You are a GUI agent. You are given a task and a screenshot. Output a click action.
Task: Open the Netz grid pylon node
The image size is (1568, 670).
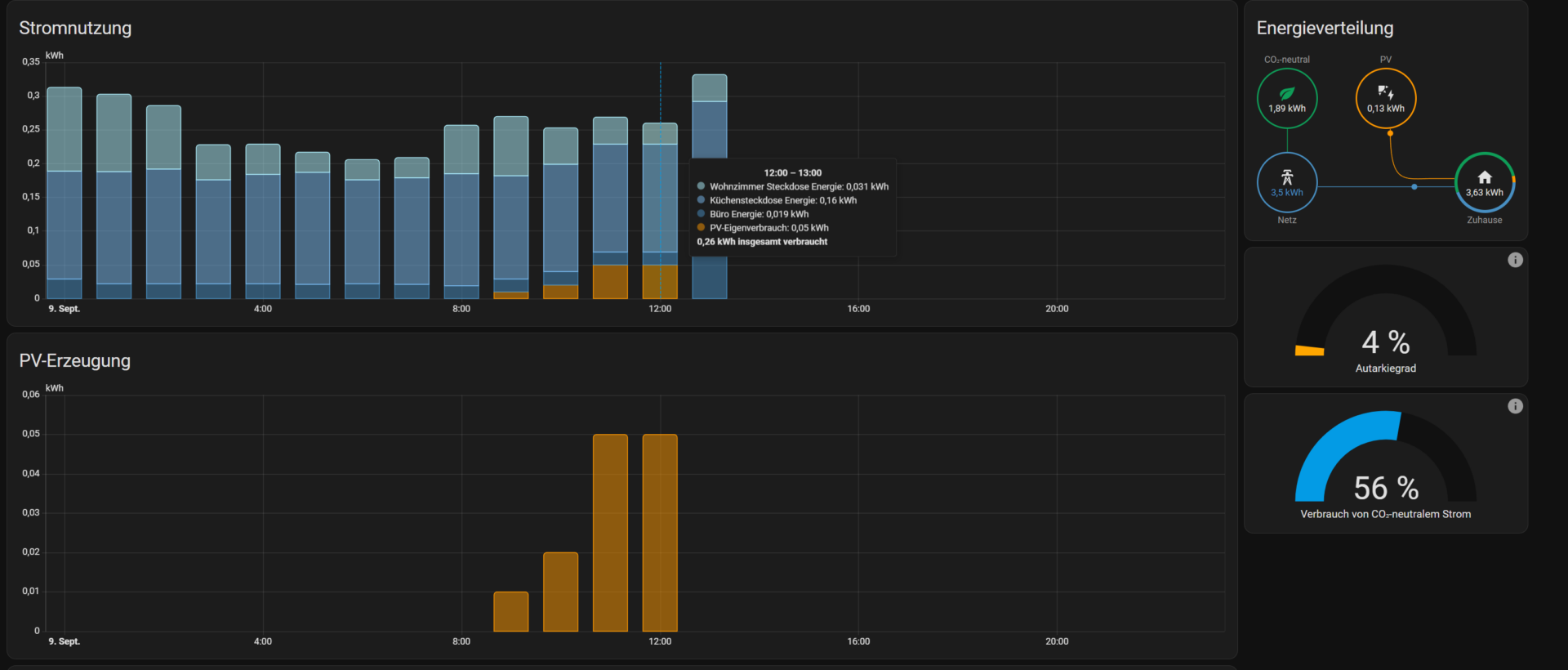pyautogui.click(x=1287, y=182)
